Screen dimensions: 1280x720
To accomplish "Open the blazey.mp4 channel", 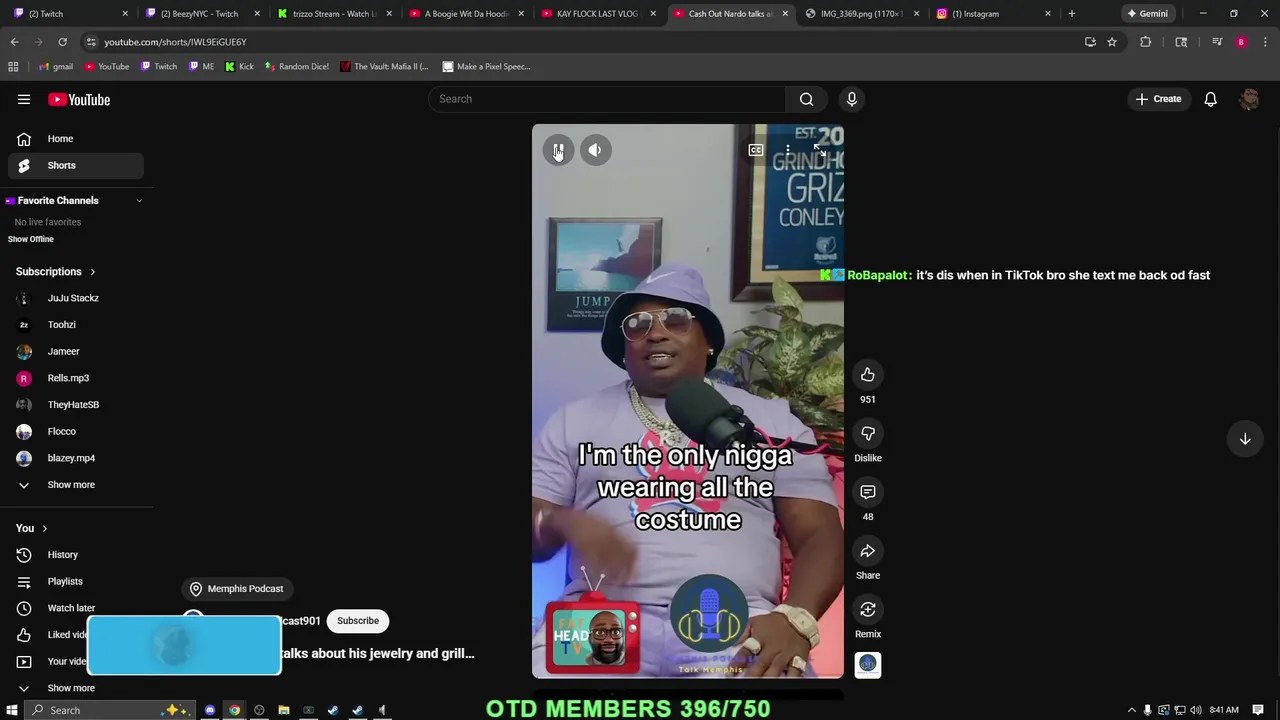I will 72,458.
